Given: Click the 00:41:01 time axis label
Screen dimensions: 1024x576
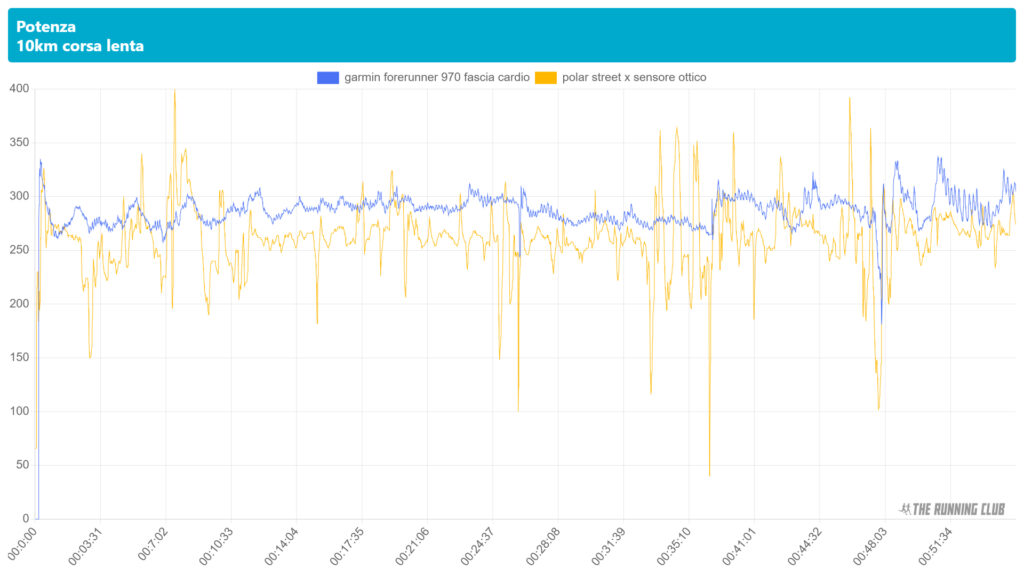Looking at the screenshot, I should [x=739, y=546].
